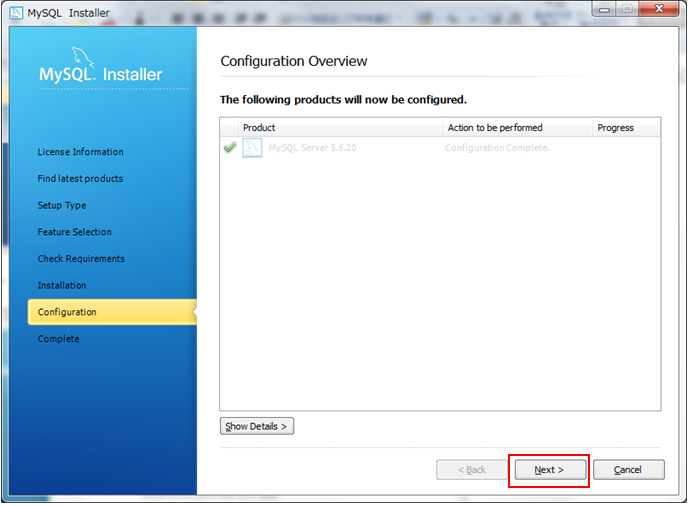Image resolution: width=688 pixels, height=506 pixels.
Task: Go to the Setup Type step
Action: click(x=62, y=205)
